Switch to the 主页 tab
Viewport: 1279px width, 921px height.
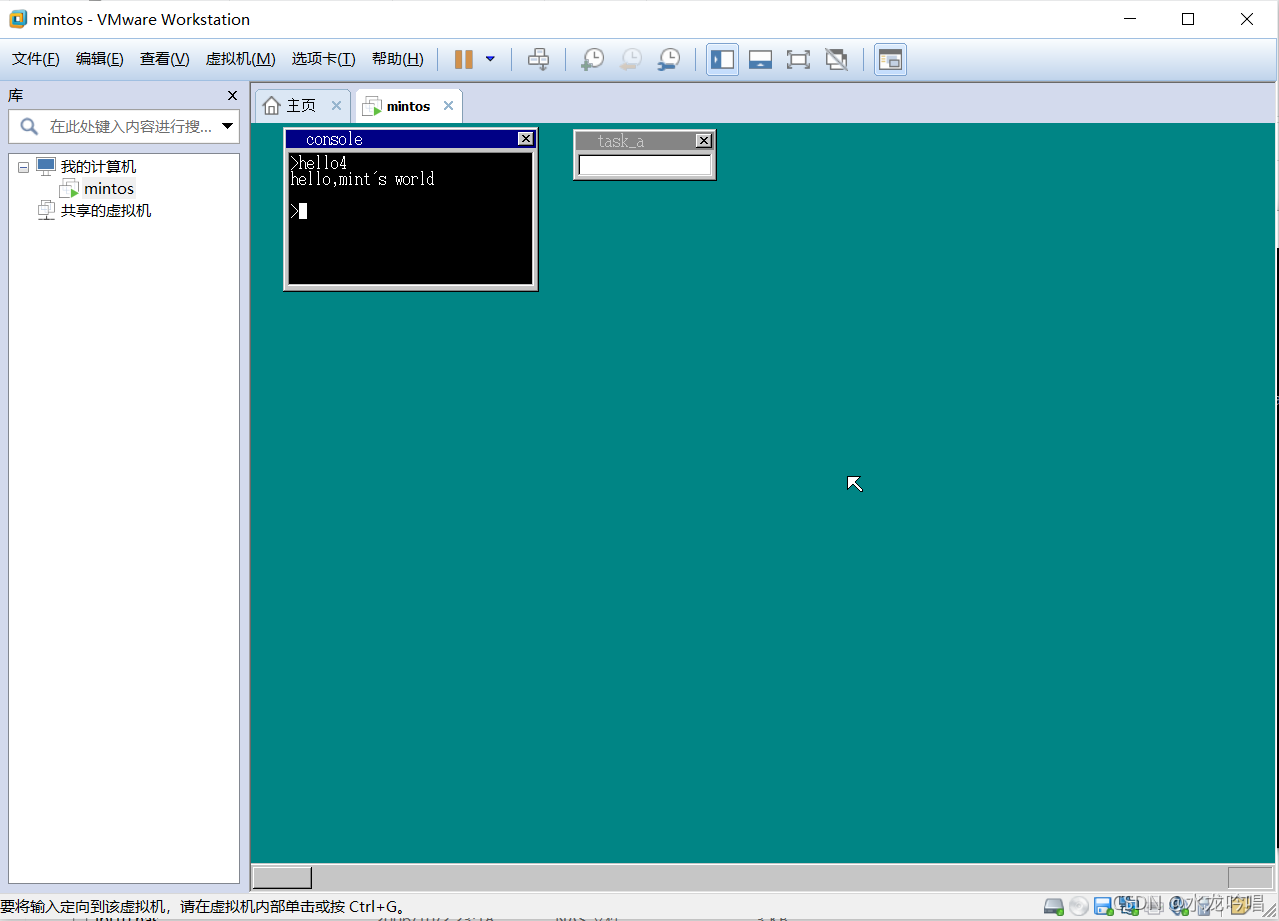(301, 105)
